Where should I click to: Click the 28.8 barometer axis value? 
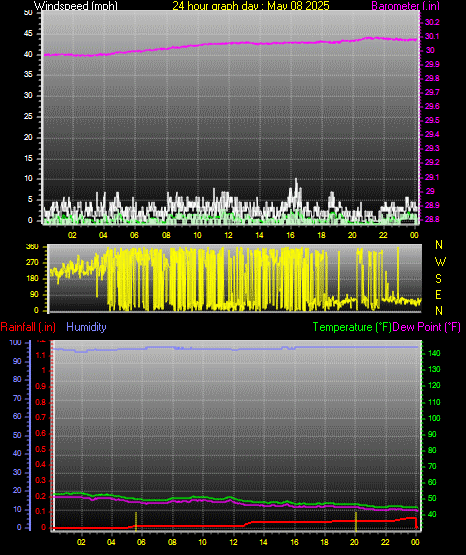[x=432, y=219]
